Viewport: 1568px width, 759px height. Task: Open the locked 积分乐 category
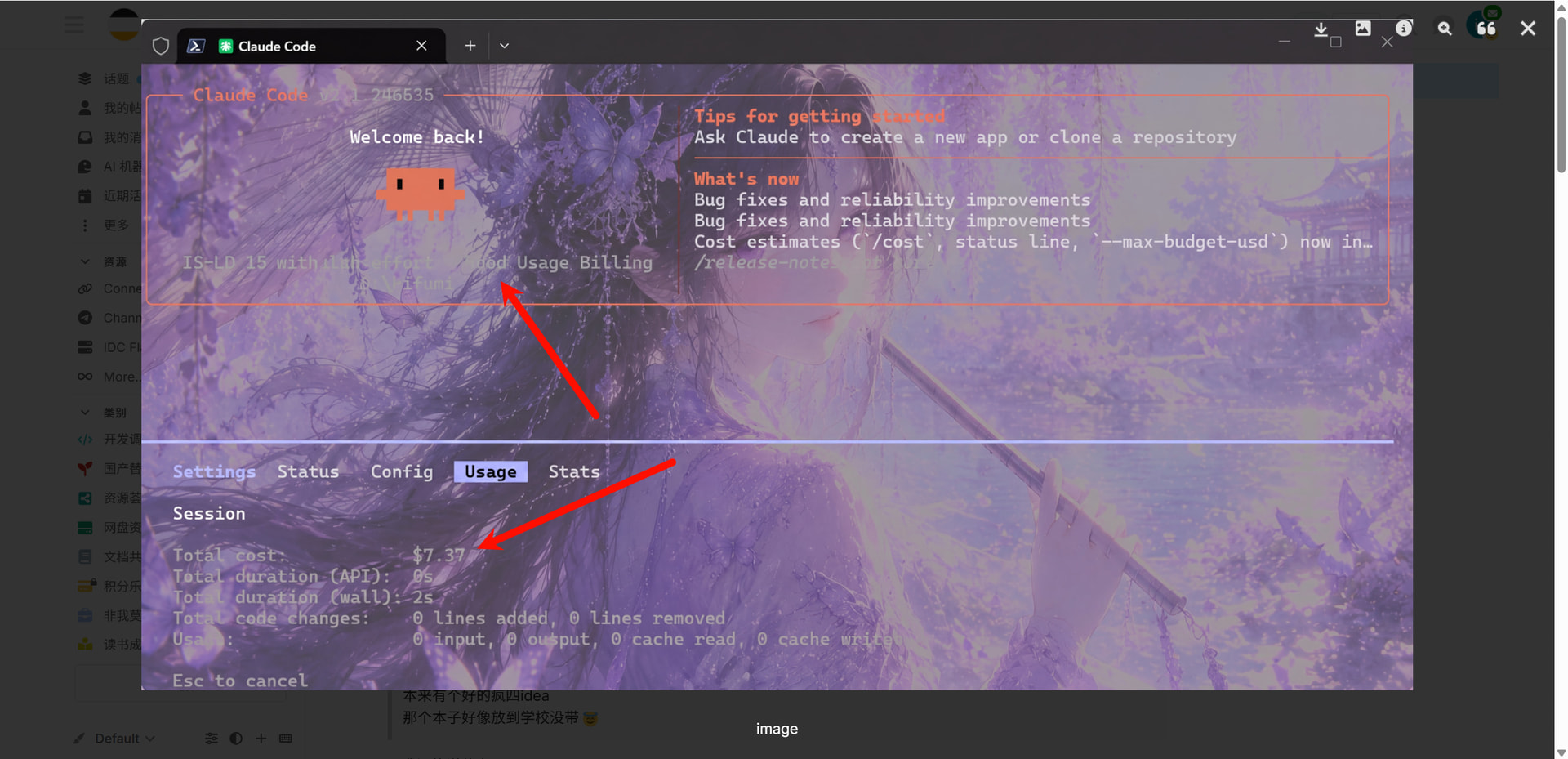[x=108, y=586]
